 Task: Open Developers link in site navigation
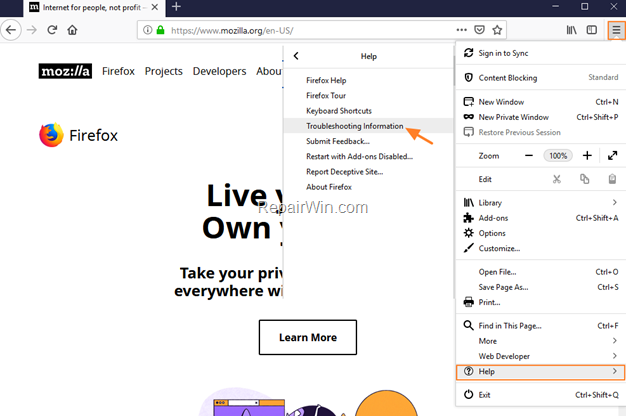point(220,71)
